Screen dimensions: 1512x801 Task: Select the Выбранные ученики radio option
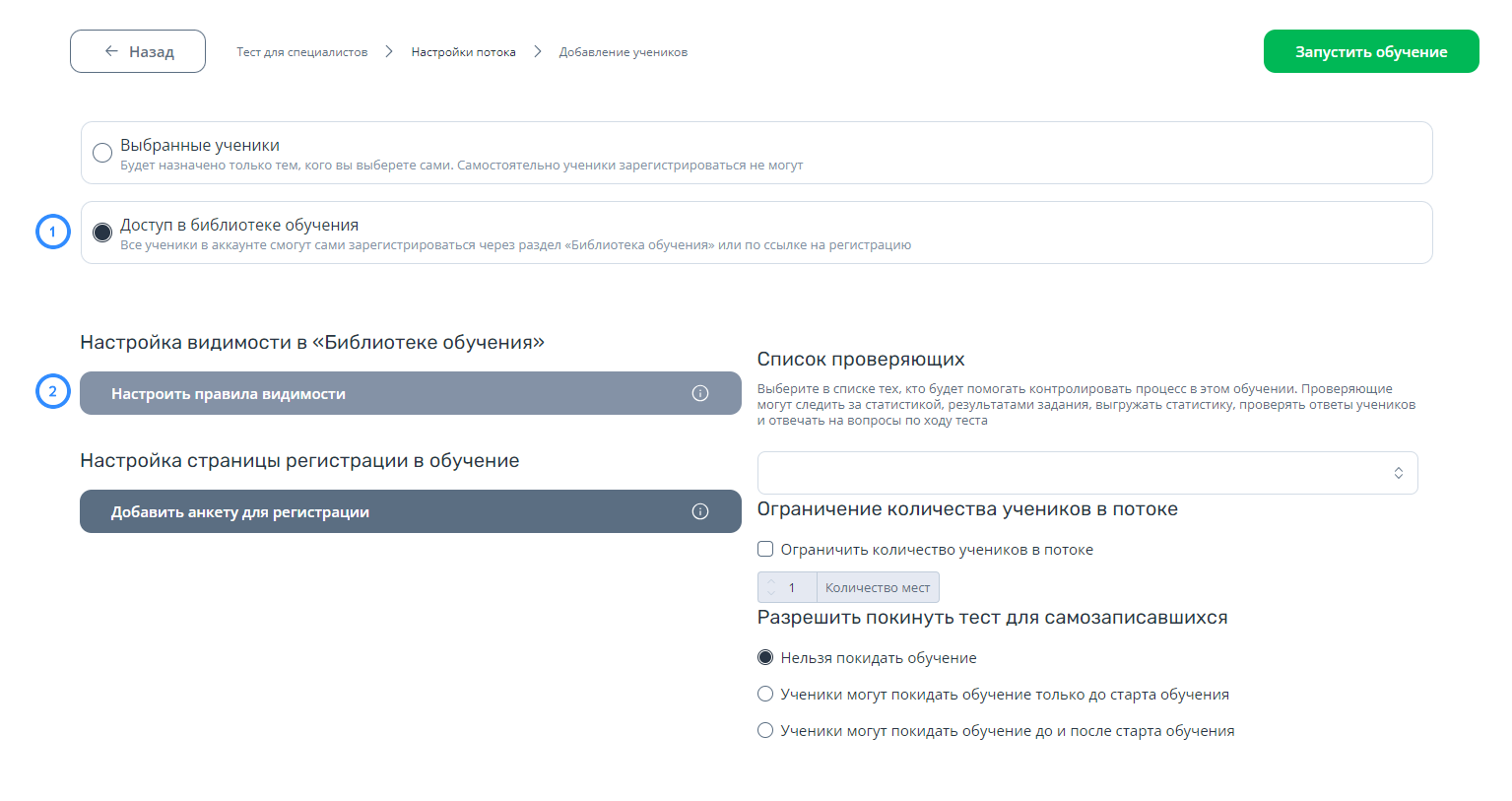click(102, 153)
